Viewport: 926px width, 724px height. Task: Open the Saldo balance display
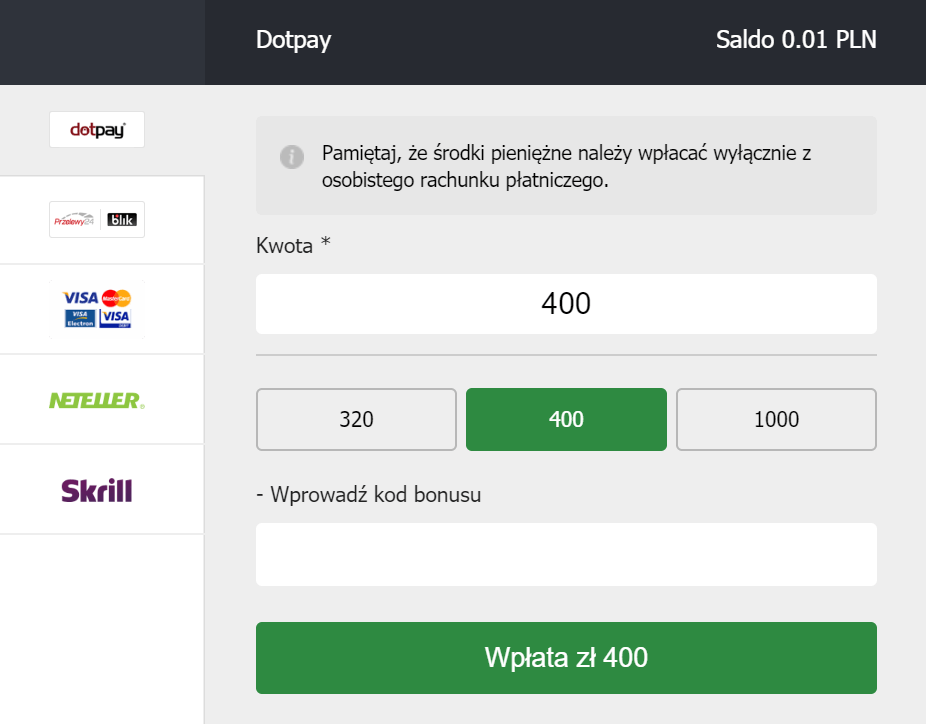(x=795, y=41)
